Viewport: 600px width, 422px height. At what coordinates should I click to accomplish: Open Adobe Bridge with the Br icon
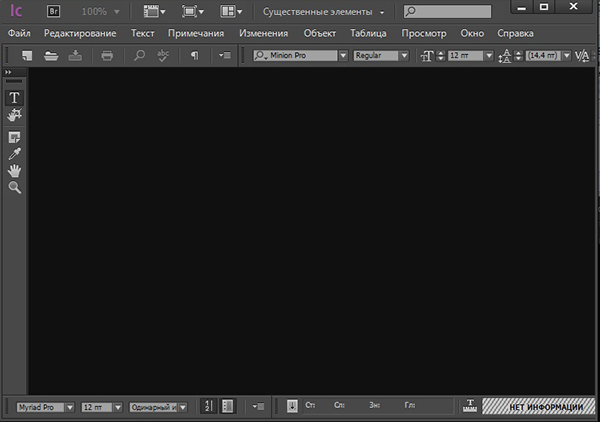[x=56, y=12]
